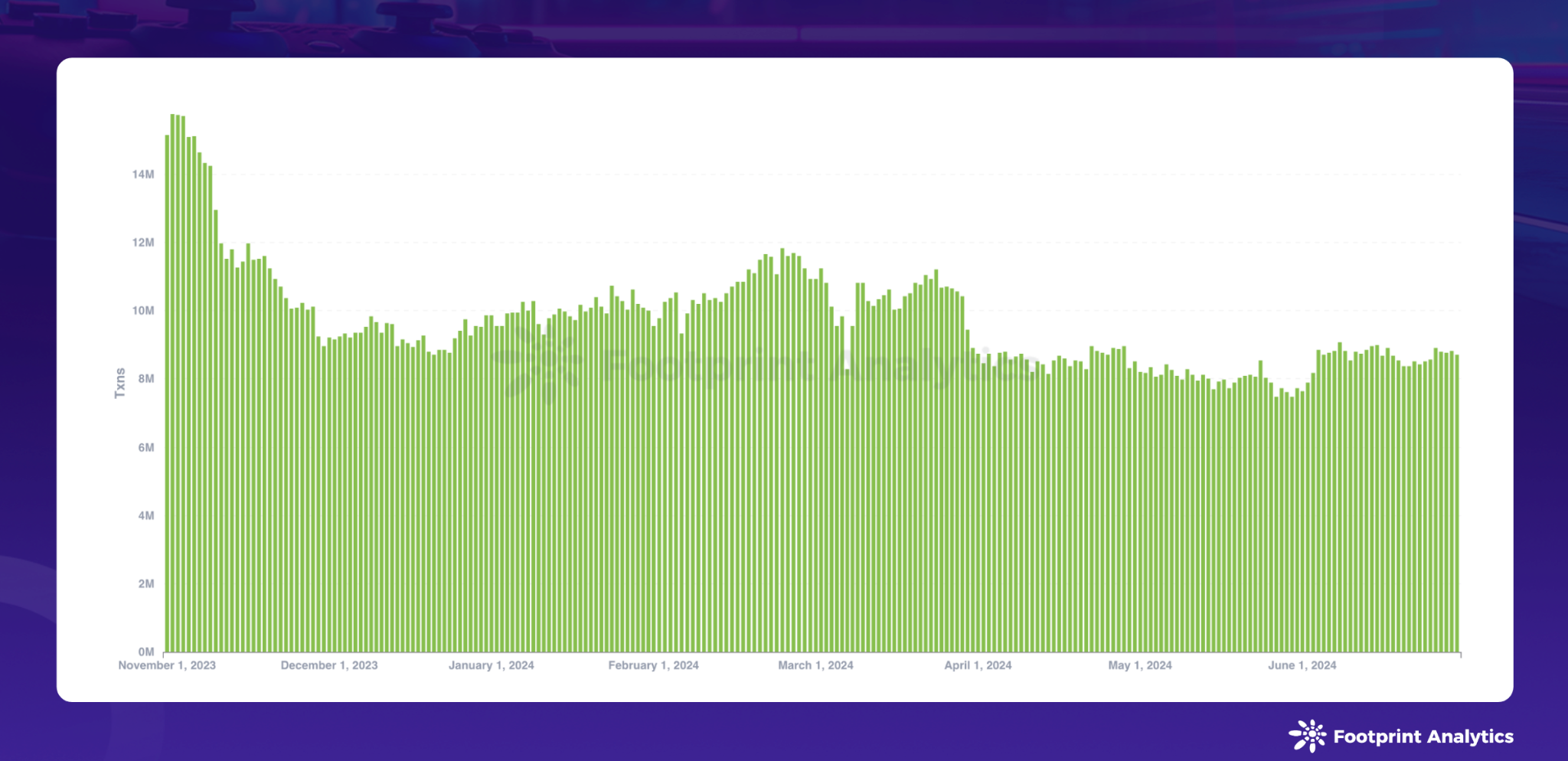Click the Footprint Analytics brand text
1568x761 pixels.
pos(1423,737)
